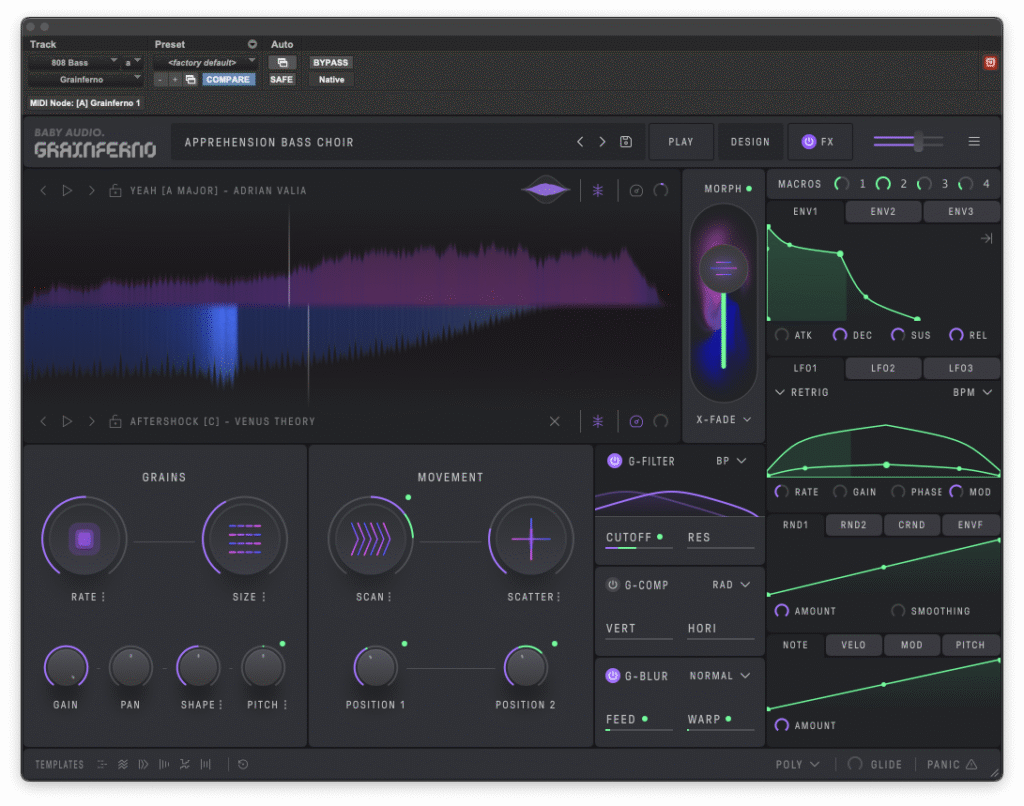Toggle WARP modulation indicator dot
1024x806 pixels.
pos(728,718)
